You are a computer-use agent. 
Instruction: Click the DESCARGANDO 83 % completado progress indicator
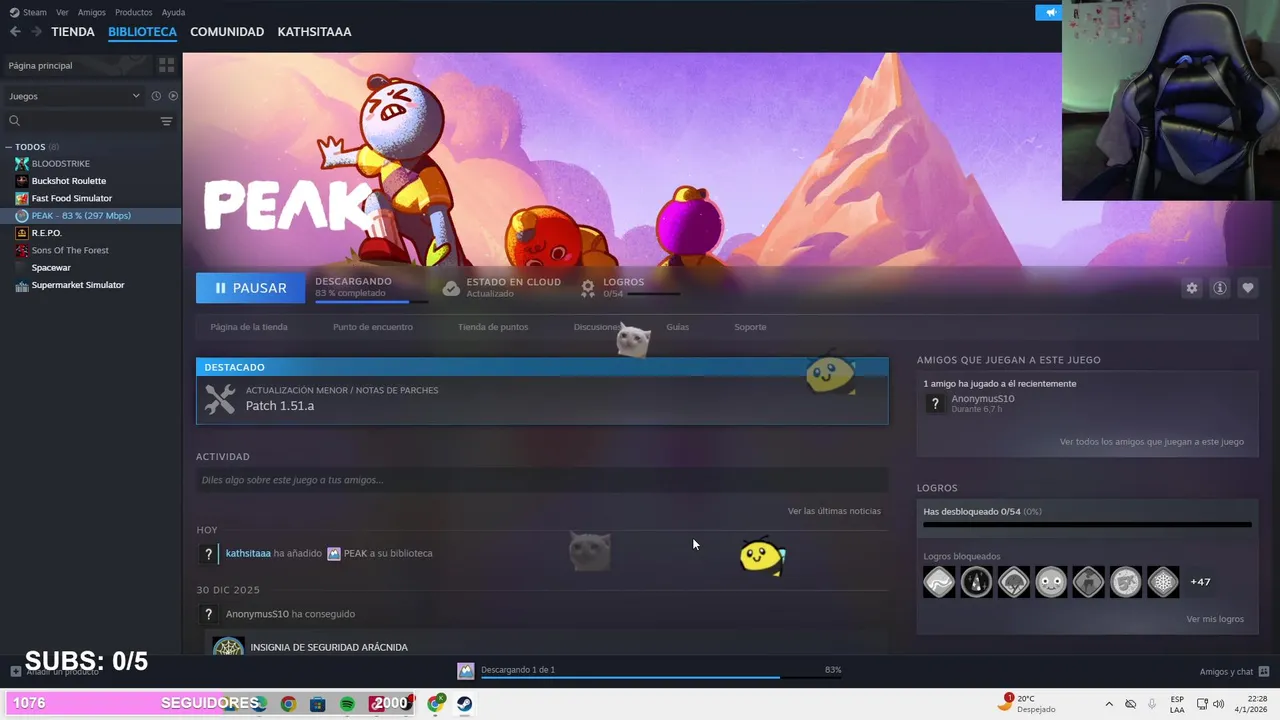coord(371,288)
